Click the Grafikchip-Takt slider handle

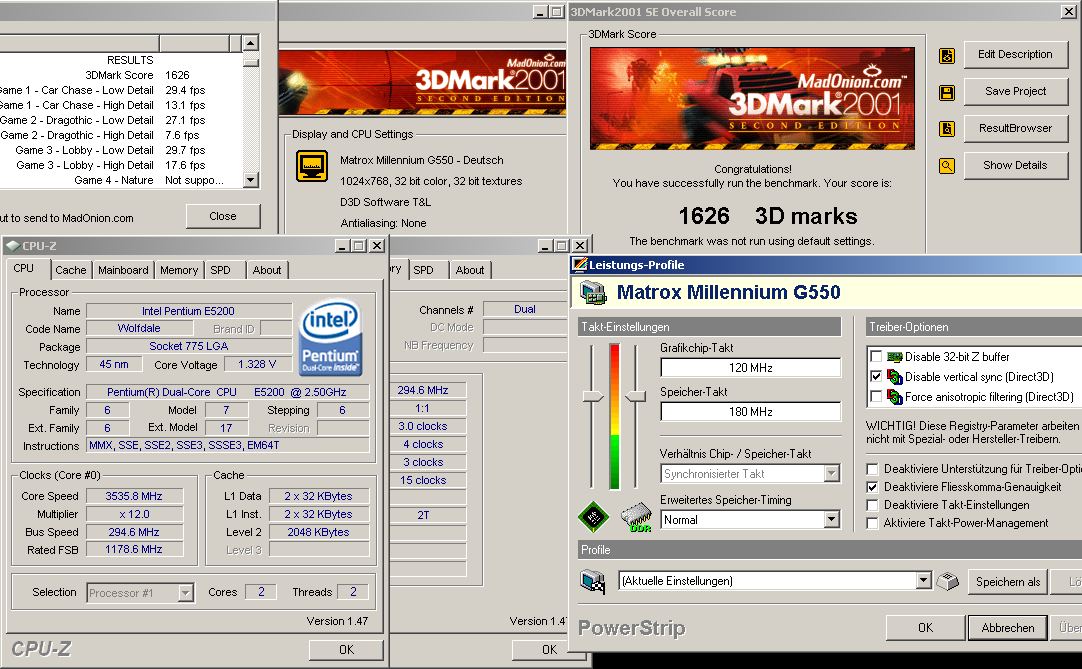(593, 396)
